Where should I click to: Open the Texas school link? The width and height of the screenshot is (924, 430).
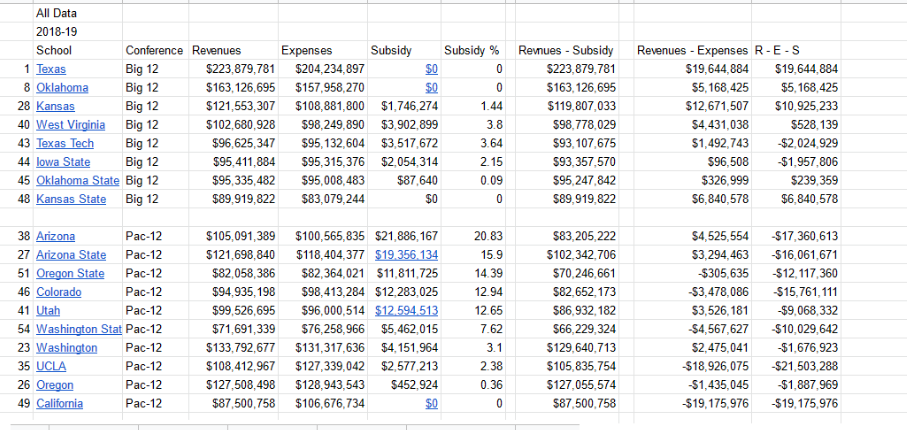click(51, 69)
